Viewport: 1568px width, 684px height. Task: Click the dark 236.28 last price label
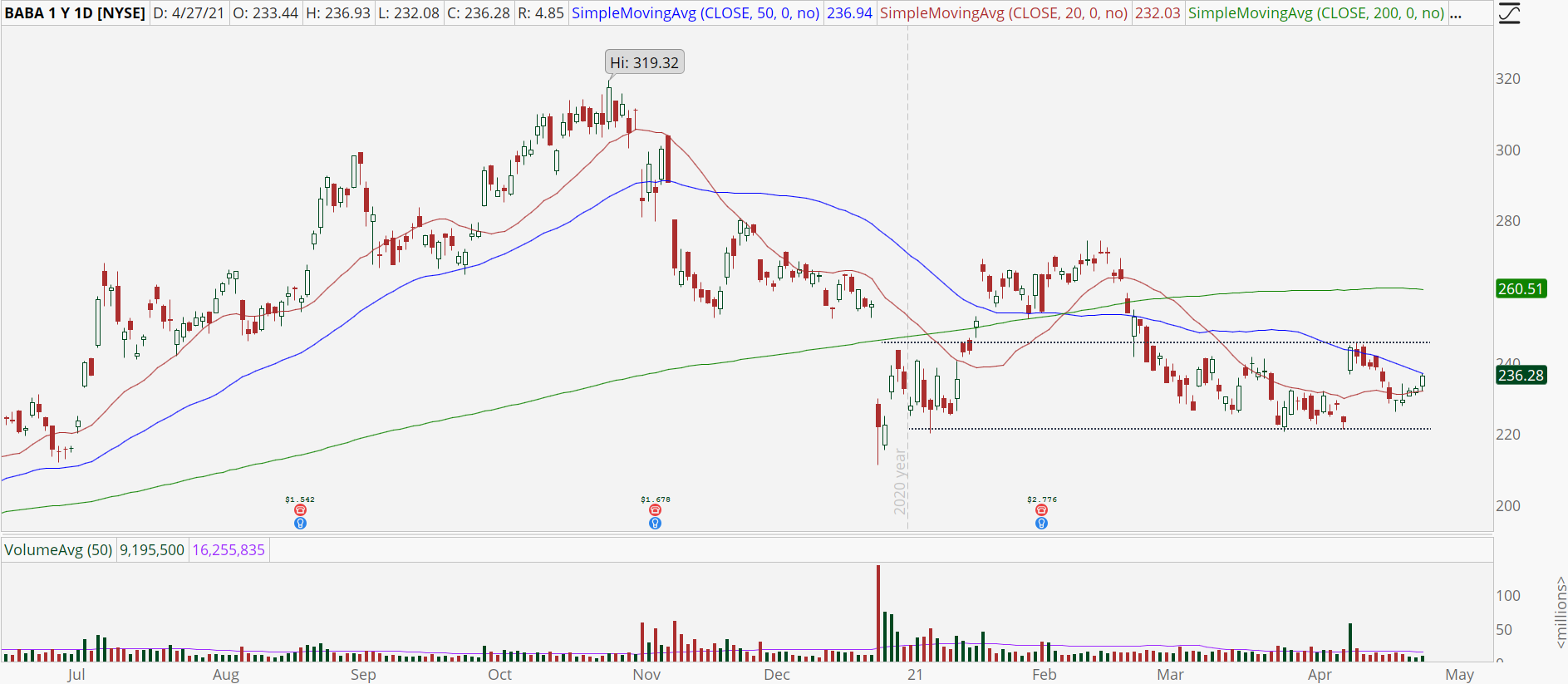pos(1521,376)
